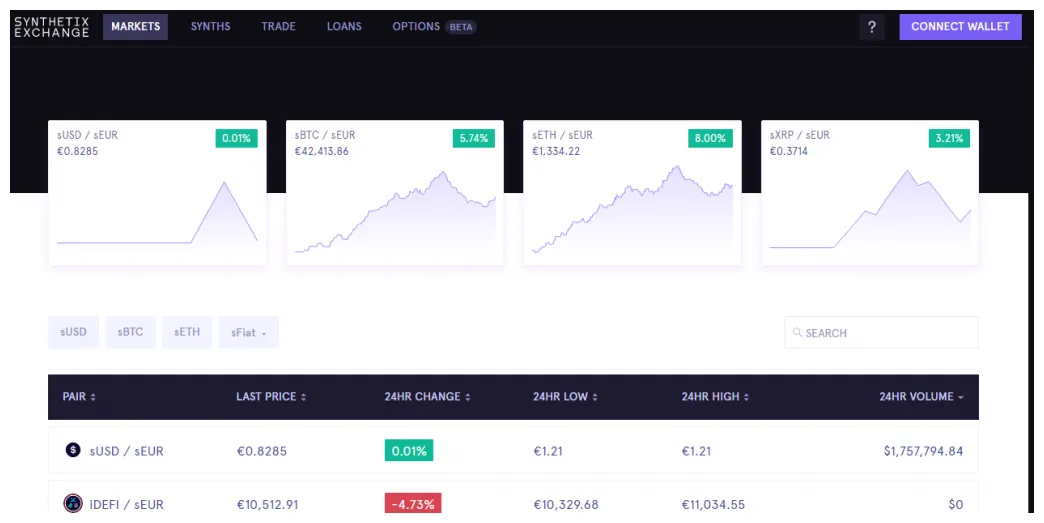This screenshot has height=523, width=1044.
Task: Click the €11,034.55 24hr high value
Action: click(x=713, y=504)
